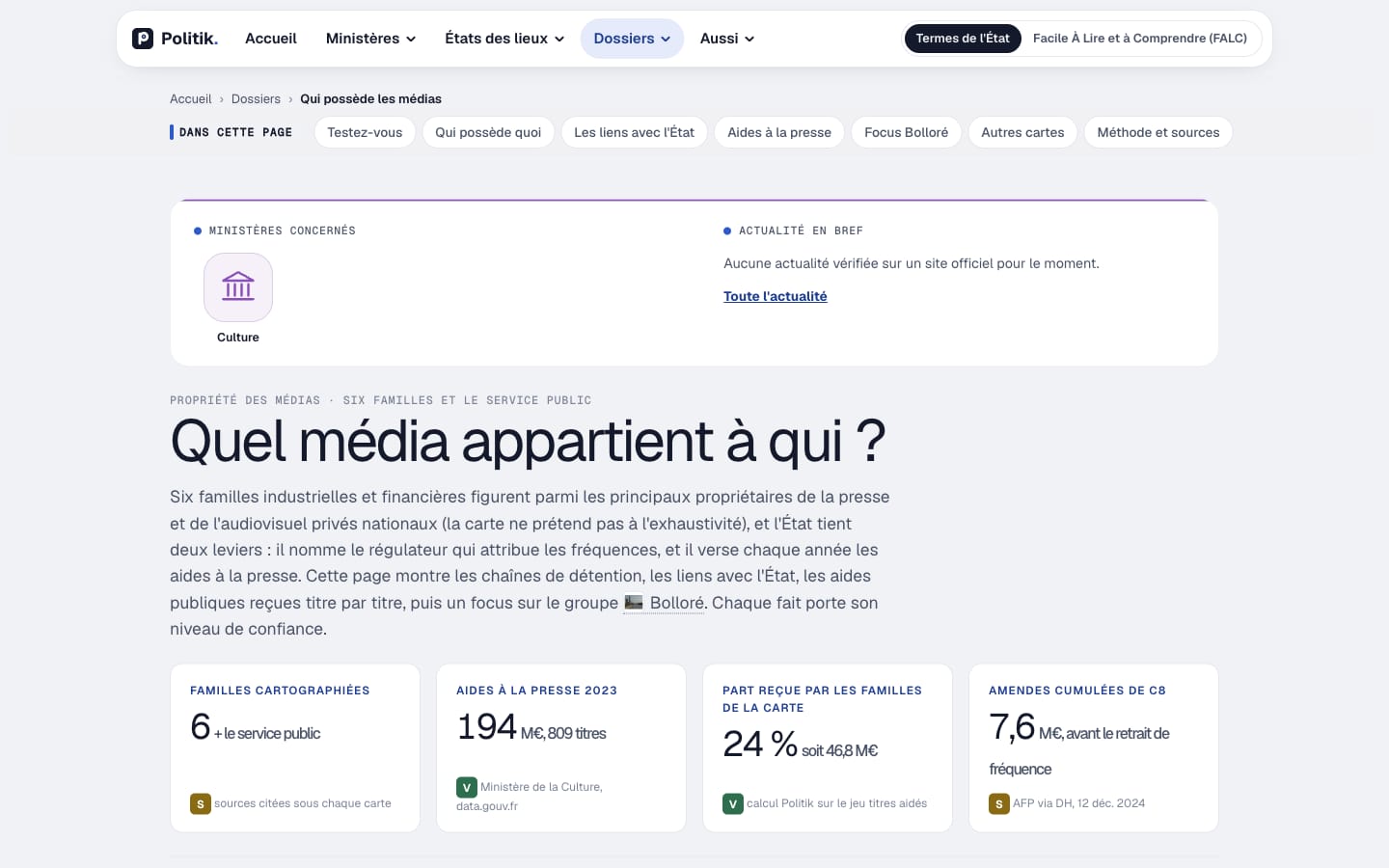Click the Dossiers breadcrumb link
Image resolution: width=1389 pixels, height=868 pixels.
256,99
